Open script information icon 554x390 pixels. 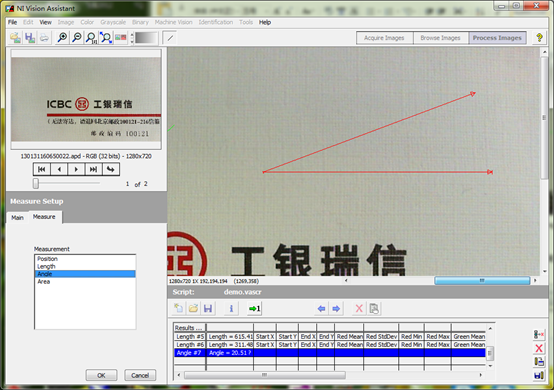pyautogui.click(x=231, y=309)
